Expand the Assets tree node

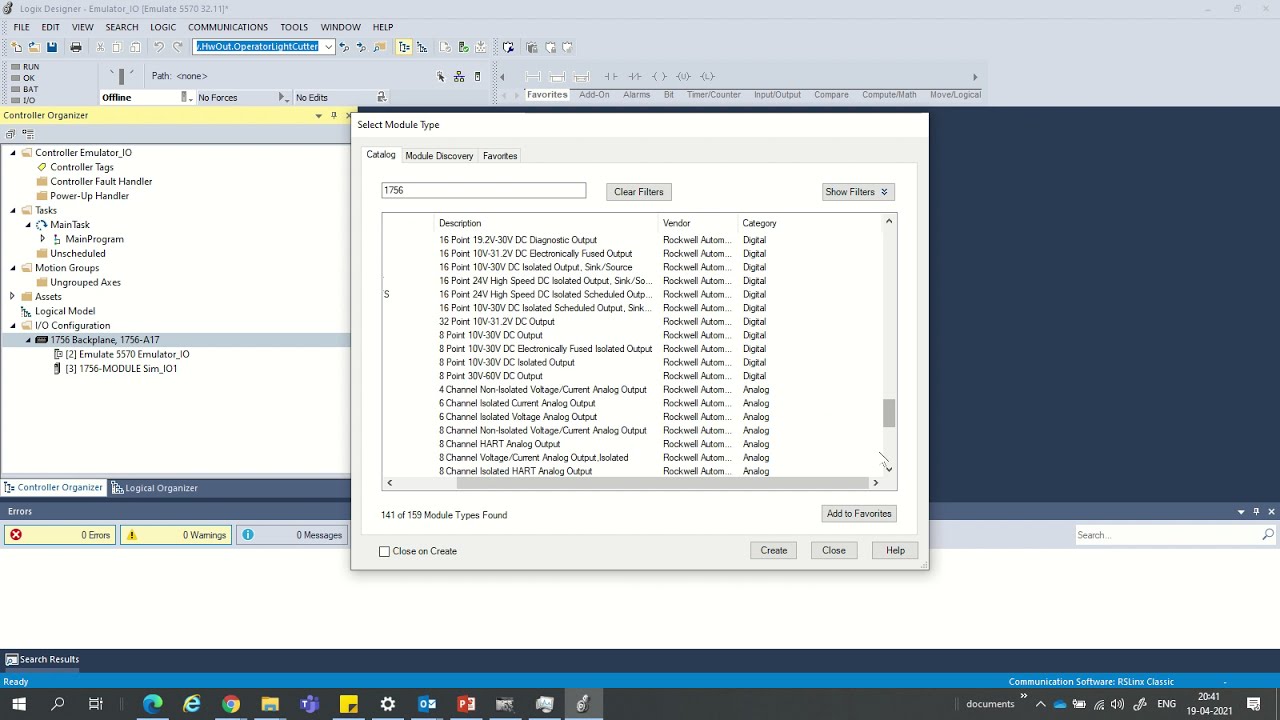pyautogui.click(x=13, y=297)
